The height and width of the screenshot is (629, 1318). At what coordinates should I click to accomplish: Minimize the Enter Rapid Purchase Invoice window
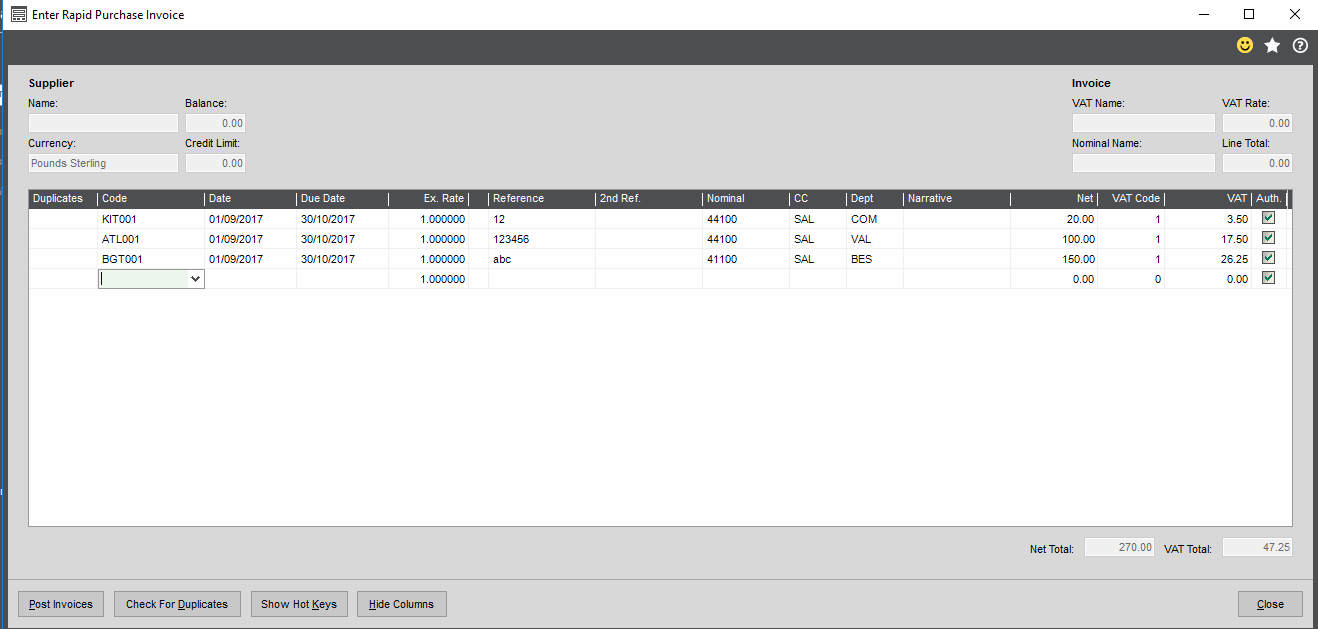1203,14
